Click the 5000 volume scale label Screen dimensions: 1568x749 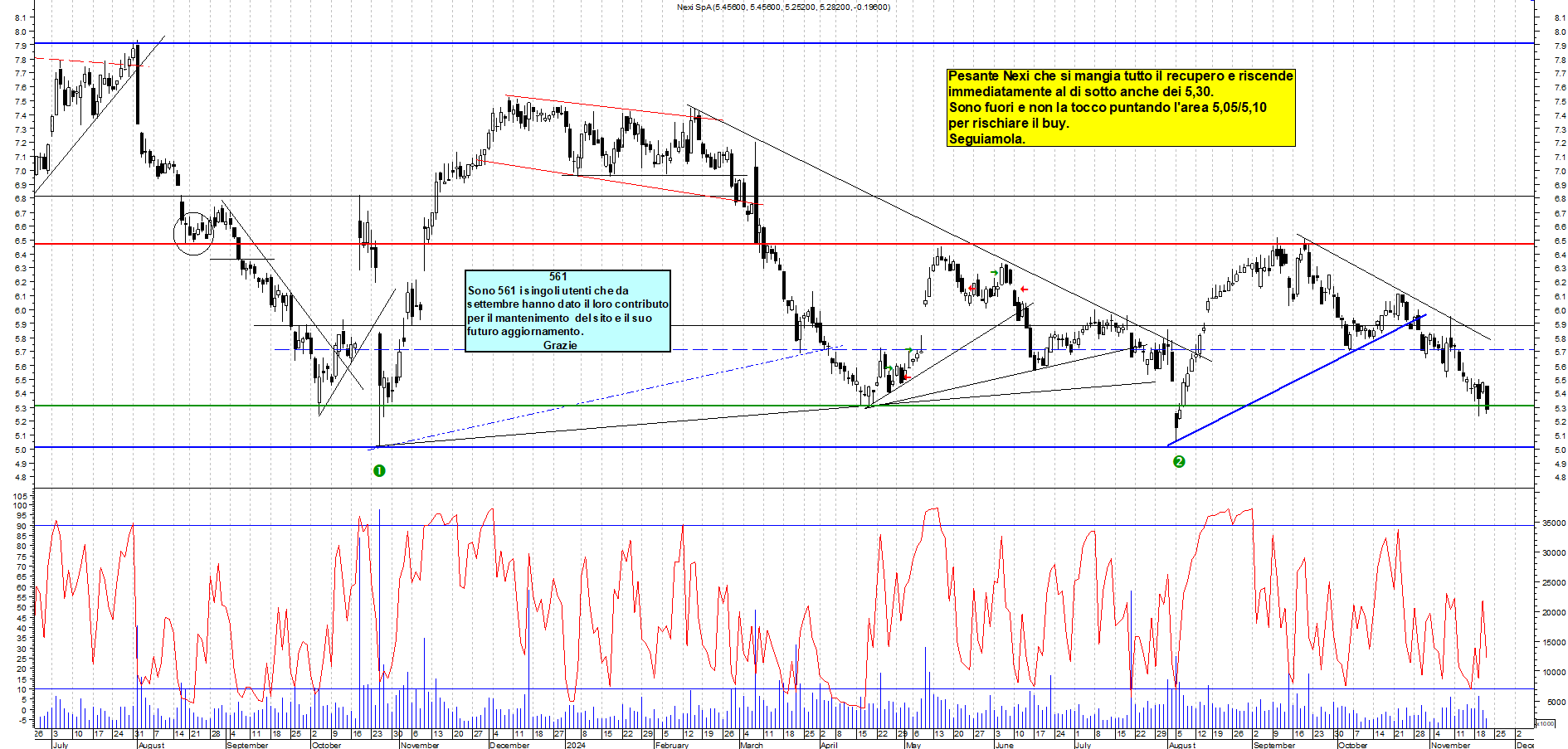click(x=1556, y=703)
